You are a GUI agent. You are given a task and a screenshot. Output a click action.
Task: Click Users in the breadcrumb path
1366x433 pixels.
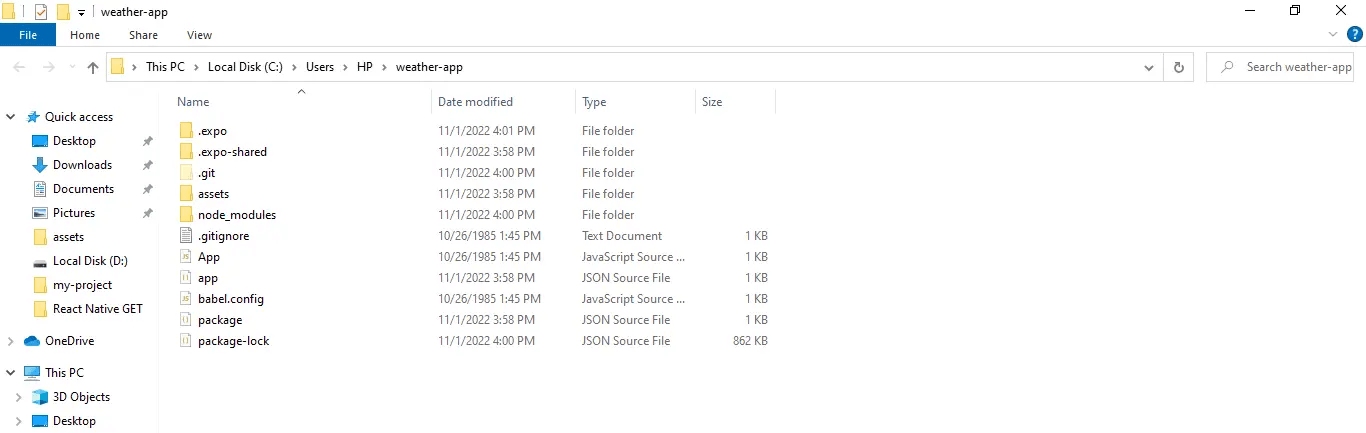pyautogui.click(x=320, y=67)
